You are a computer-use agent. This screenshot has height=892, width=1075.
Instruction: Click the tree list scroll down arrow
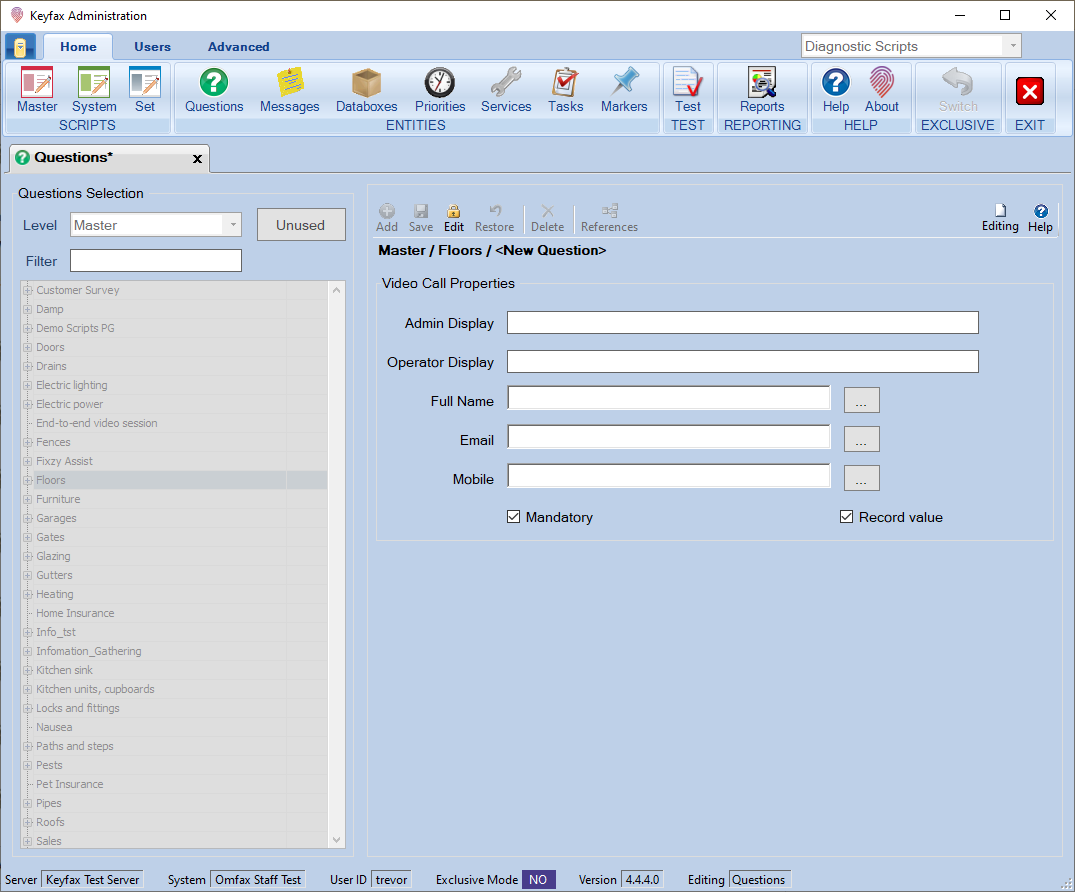pos(337,840)
